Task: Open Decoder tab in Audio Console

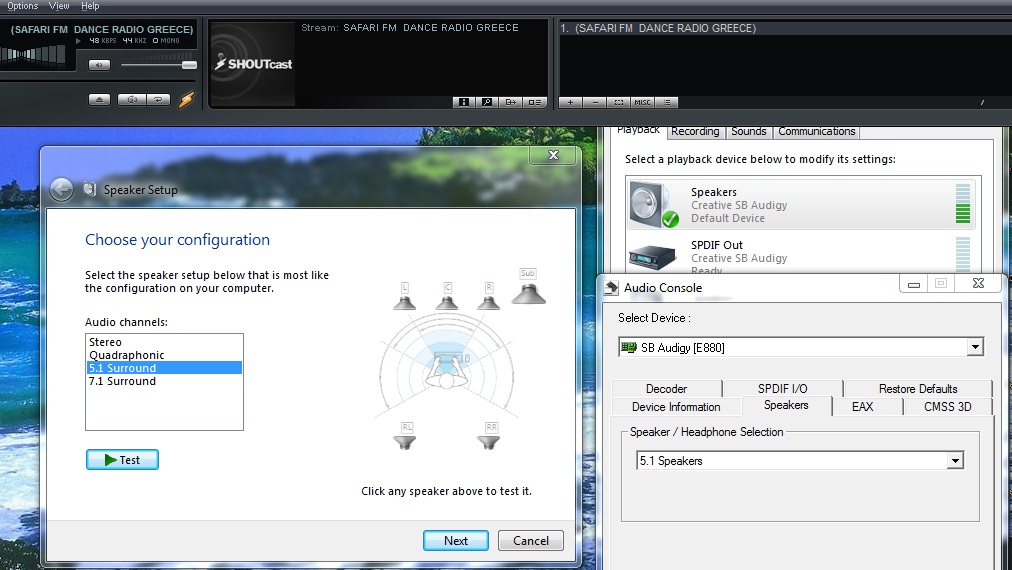Action: click(666, 389)
